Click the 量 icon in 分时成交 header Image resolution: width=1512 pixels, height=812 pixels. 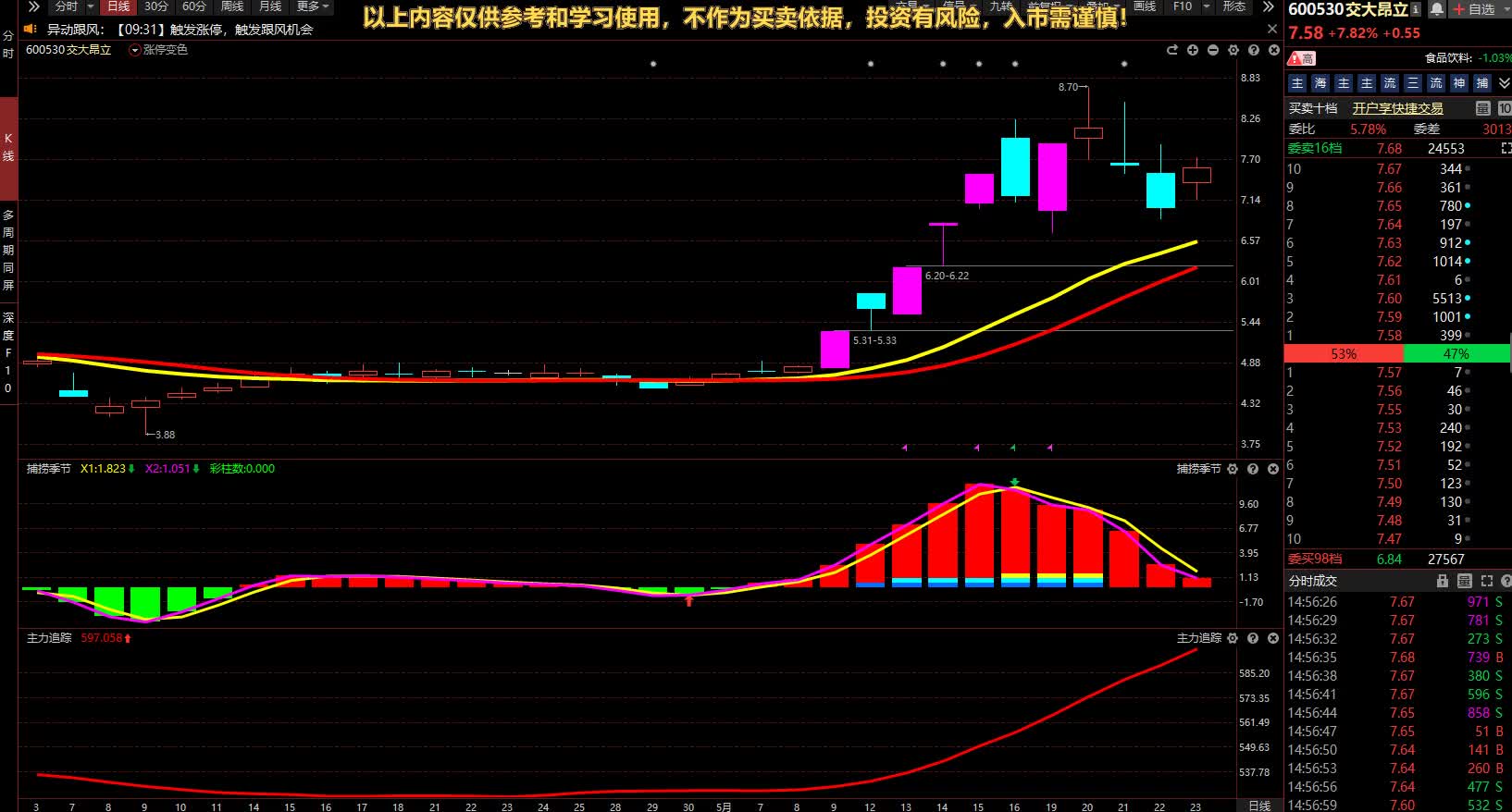[1465, 581]
